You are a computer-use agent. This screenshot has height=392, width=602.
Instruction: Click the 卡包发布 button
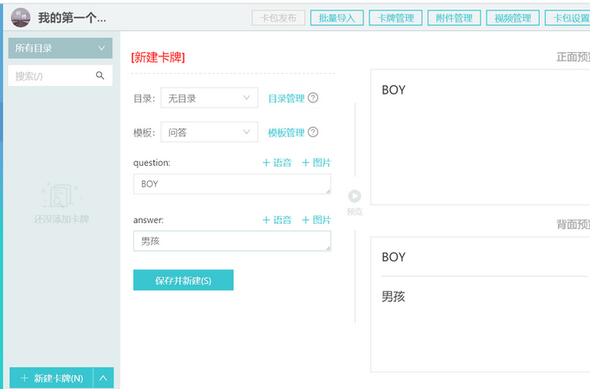[x=279, y=18]
